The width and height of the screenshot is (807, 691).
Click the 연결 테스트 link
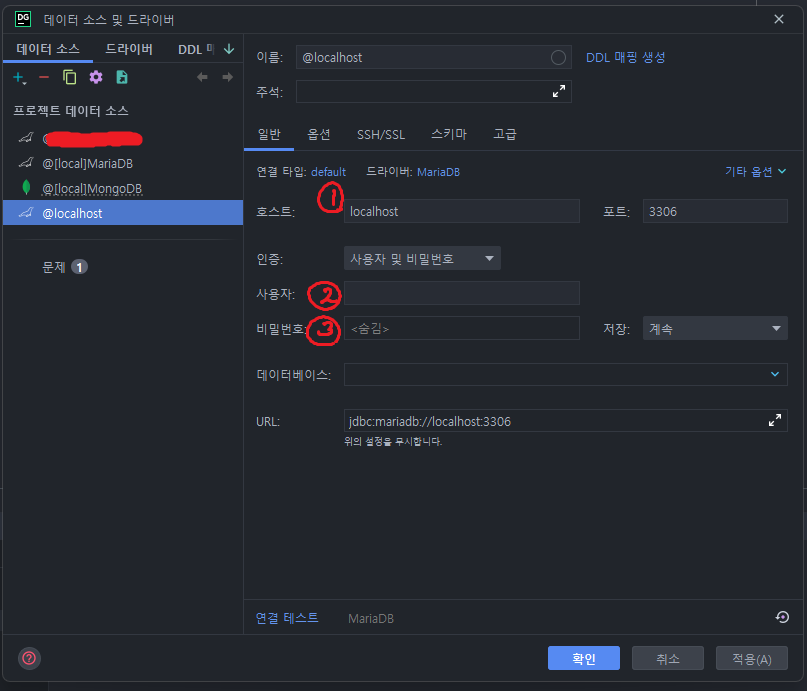click(x=287, y=617)
